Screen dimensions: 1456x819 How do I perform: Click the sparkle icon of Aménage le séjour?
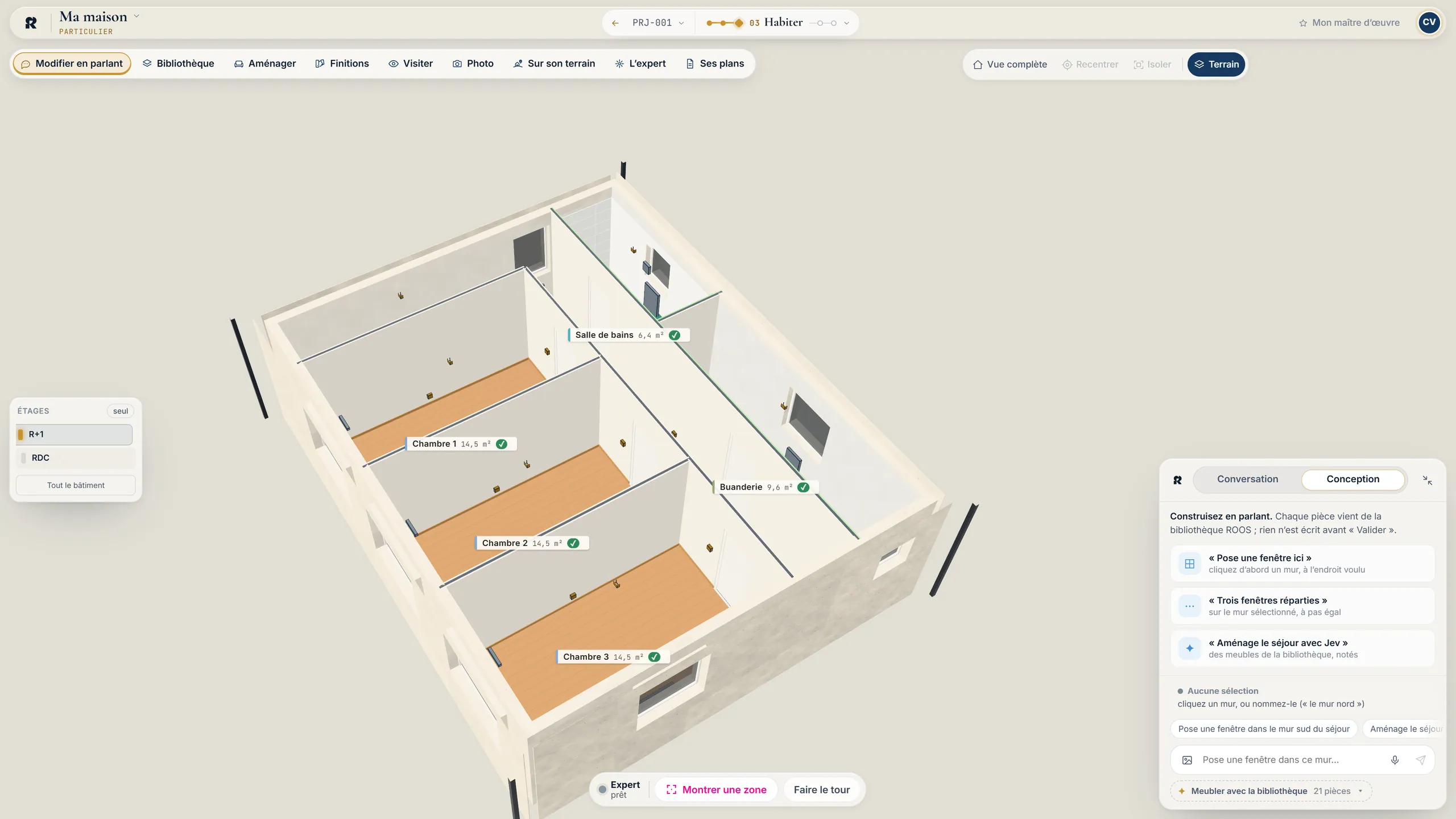click(1189, 648)
